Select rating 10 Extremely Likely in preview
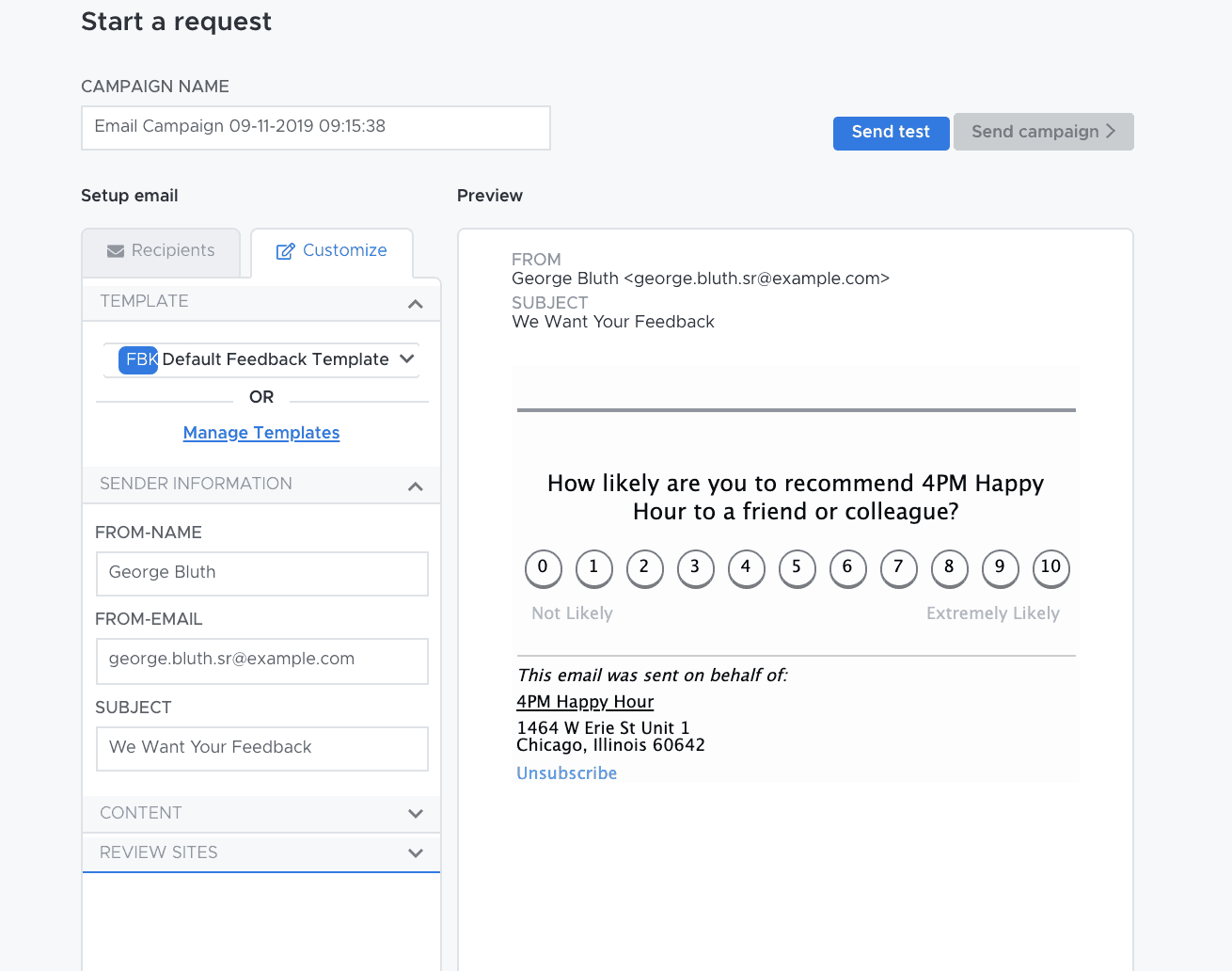 pos(1050,568)
